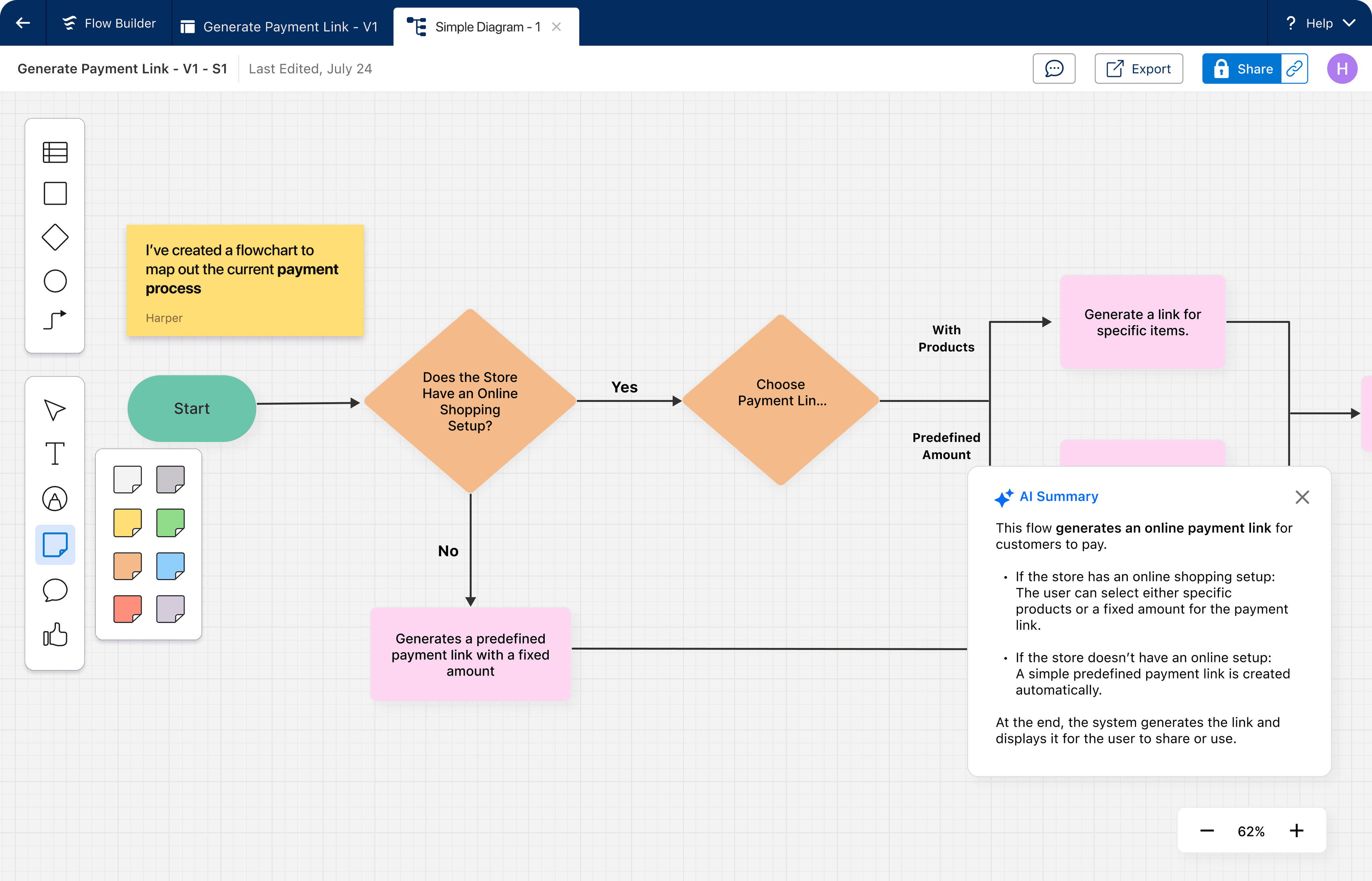
Task: Increase zoom with the plus button
Action: tap(1296, 831)
